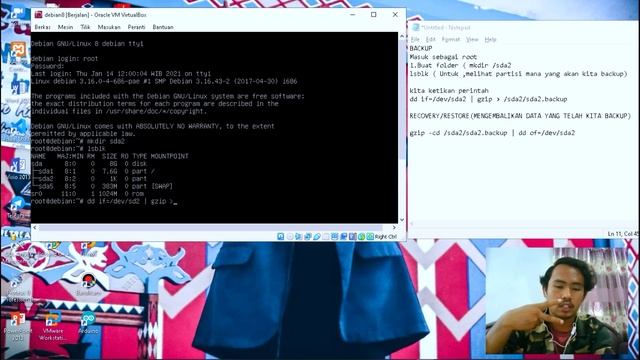Click the optical disc icon in VirtualBox status bar
This screenshot has height=360, width=640.
[290, 236]
